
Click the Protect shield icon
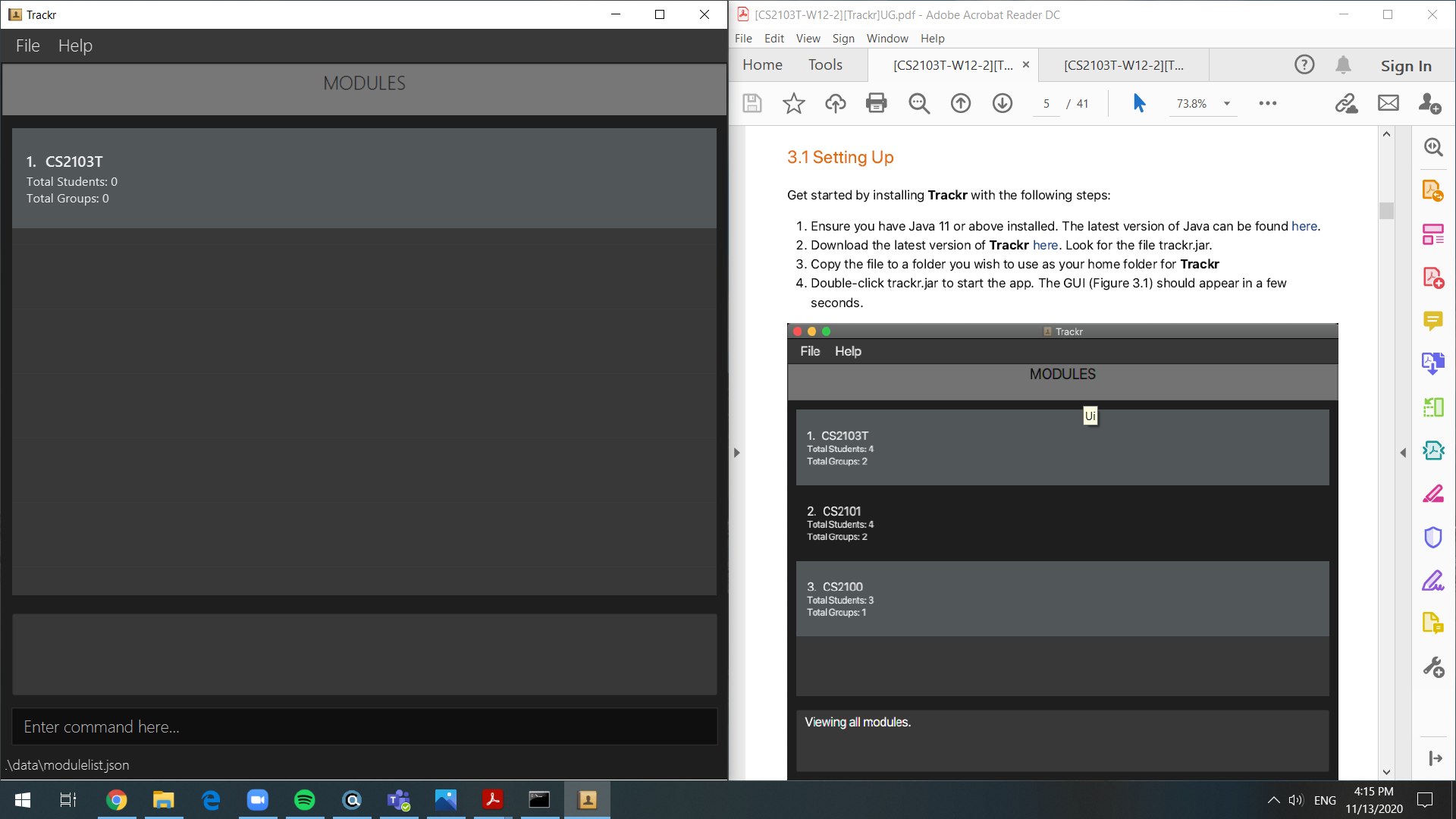1432,538
